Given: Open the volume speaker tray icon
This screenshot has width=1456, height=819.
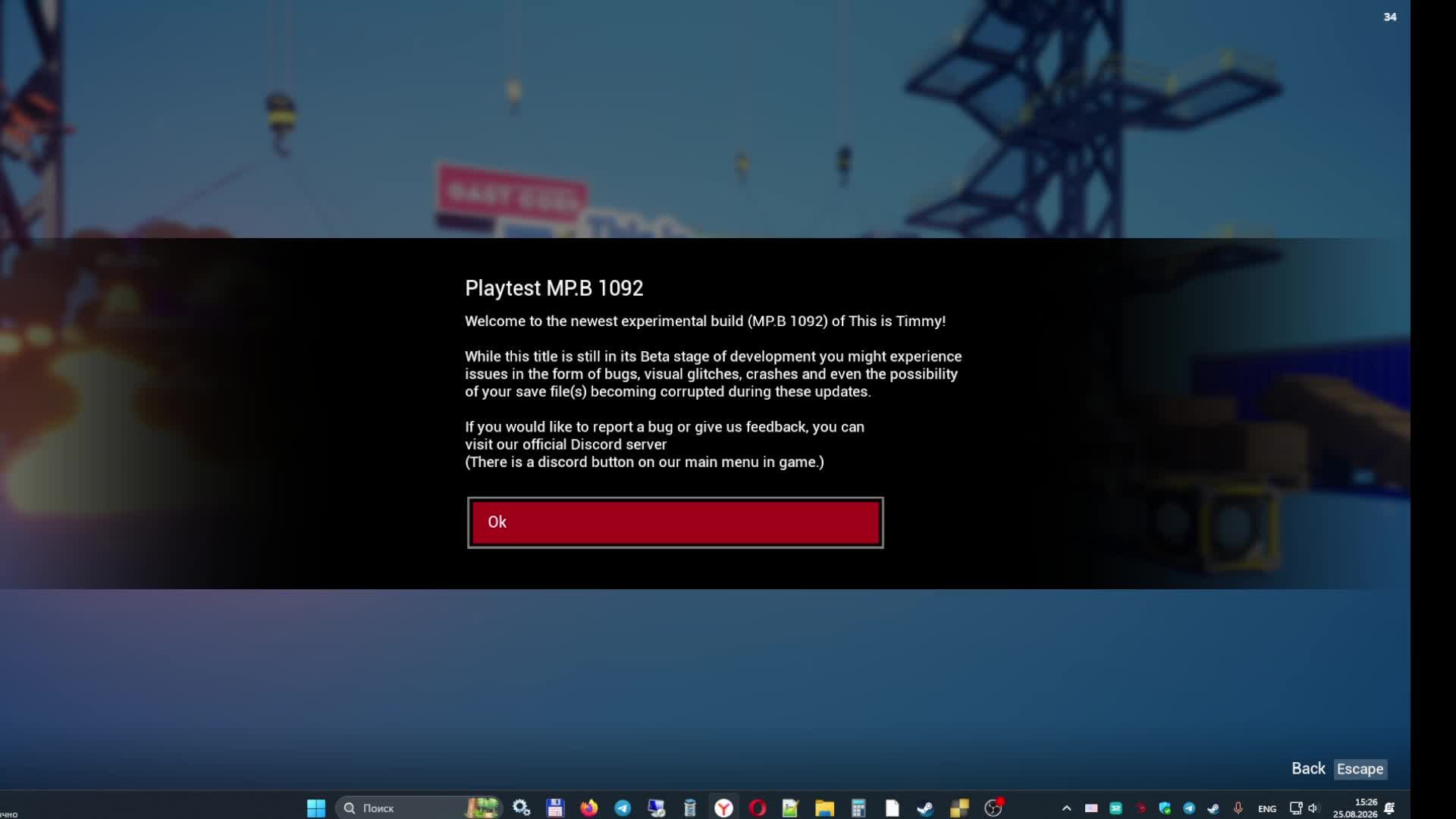Looking at the screenshot, I should tap(1313, 808).
